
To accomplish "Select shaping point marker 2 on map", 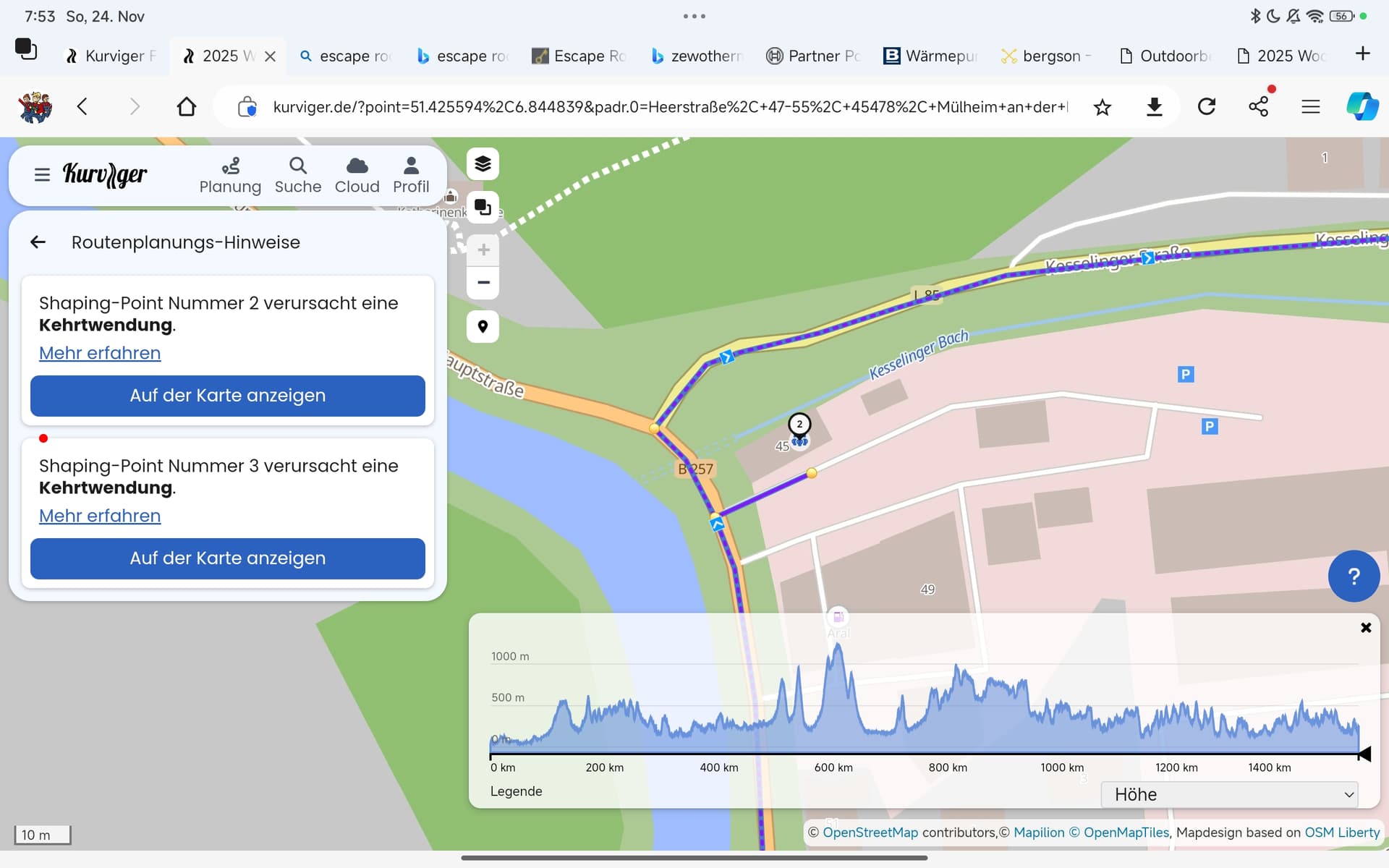I will click(799, 425).
